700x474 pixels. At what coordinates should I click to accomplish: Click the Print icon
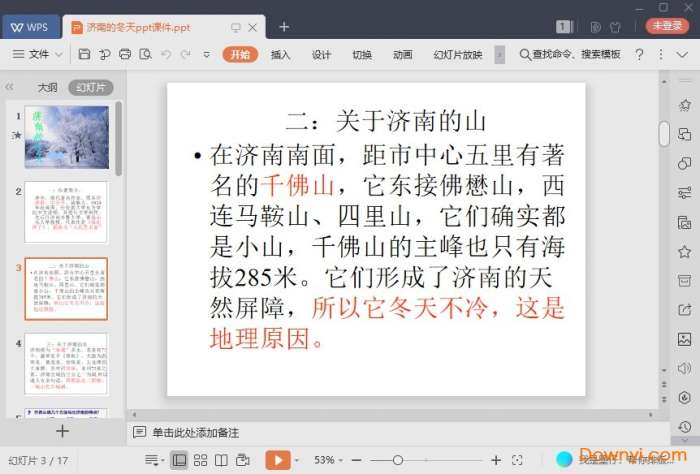tap(125, 54)
